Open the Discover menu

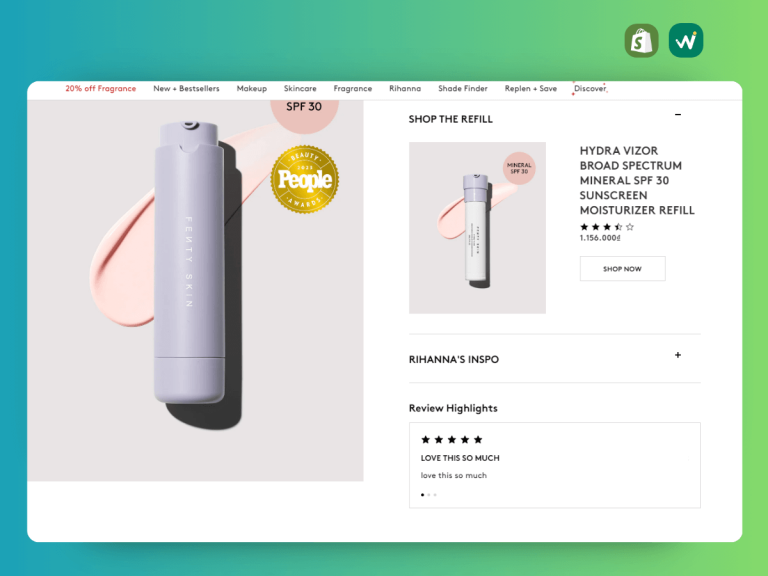point(590,89)
